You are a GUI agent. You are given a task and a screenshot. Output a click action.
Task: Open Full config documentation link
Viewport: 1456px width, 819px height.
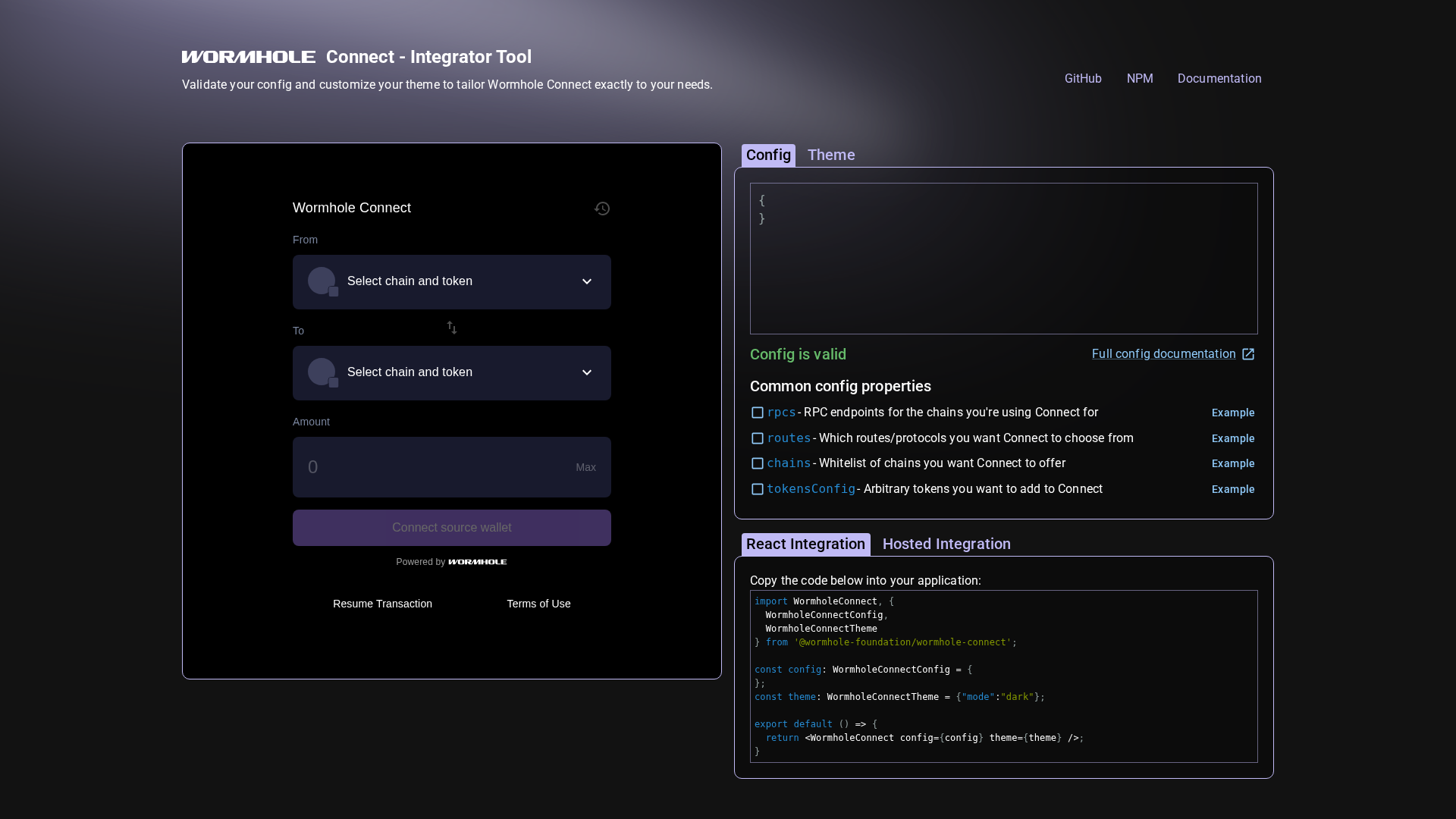pyautogui.click(x=1164, y=354)
